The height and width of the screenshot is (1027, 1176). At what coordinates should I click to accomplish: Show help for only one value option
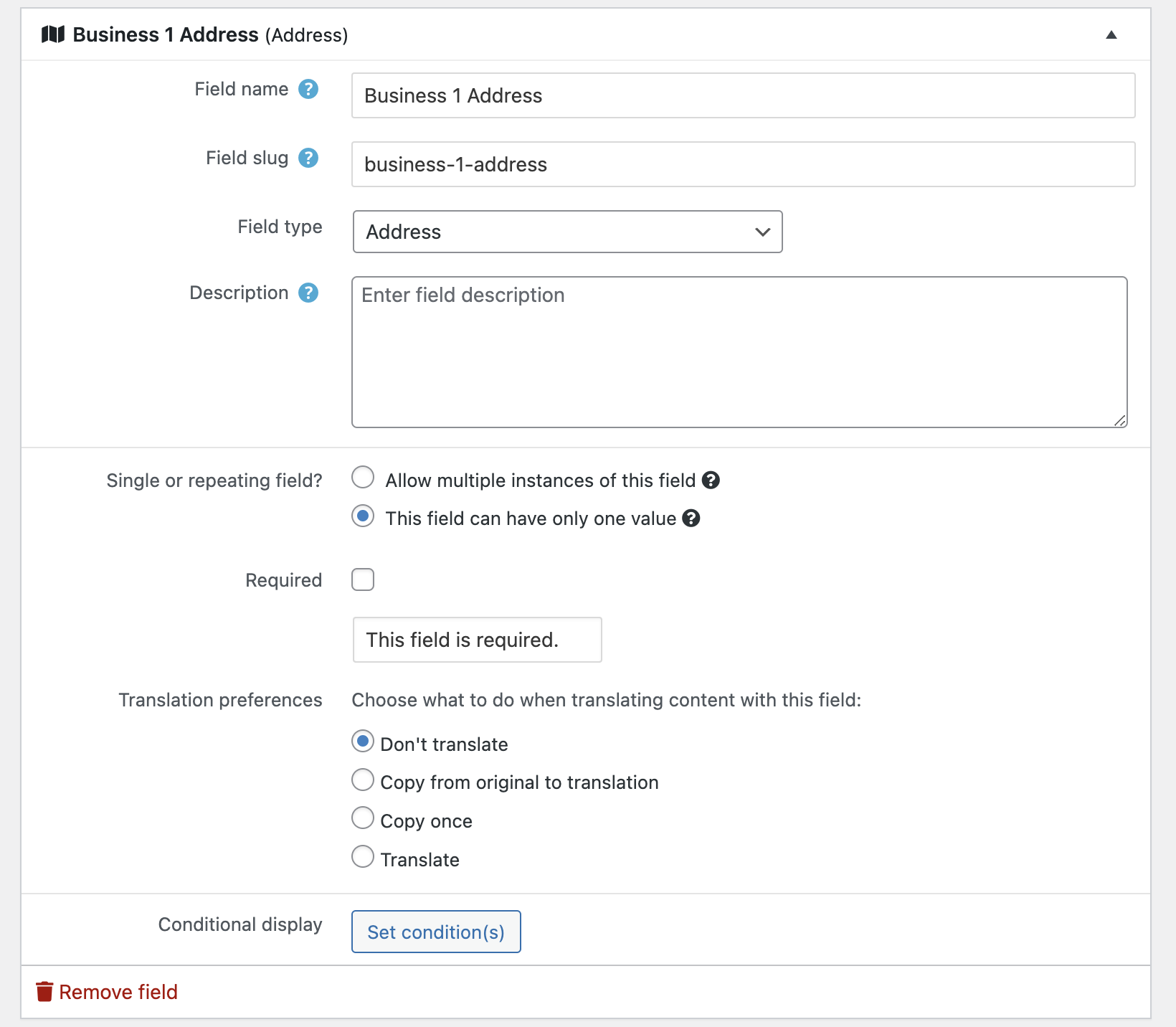[691, 519]
